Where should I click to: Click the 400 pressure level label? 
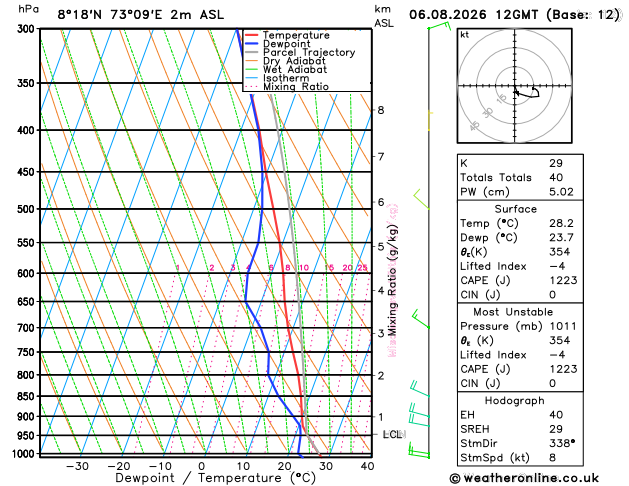click(28, 130)
